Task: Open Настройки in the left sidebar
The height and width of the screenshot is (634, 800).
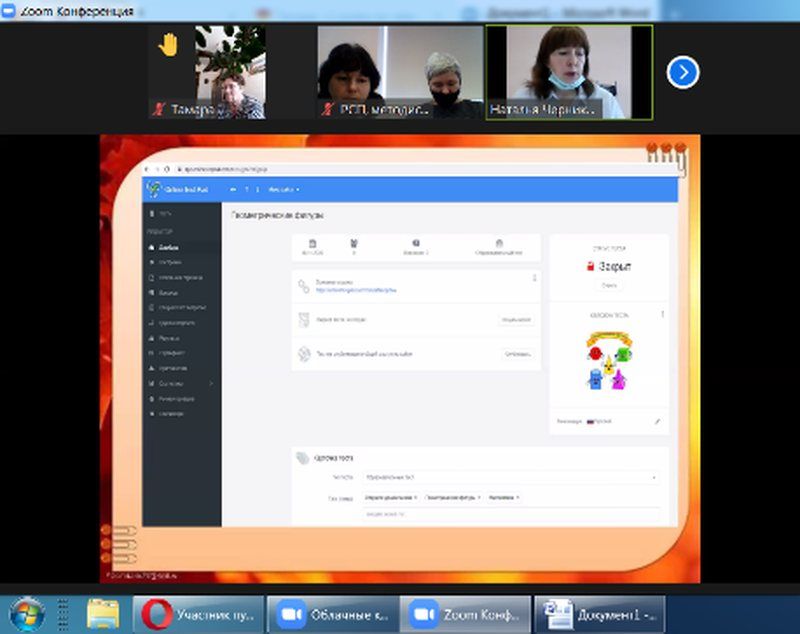Action: click(x=169, y=262)
